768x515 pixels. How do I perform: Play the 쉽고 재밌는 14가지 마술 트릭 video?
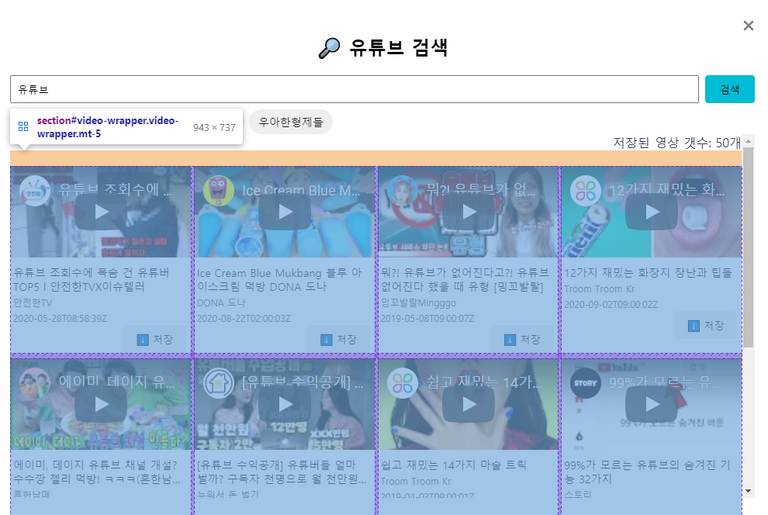[469, 404]
